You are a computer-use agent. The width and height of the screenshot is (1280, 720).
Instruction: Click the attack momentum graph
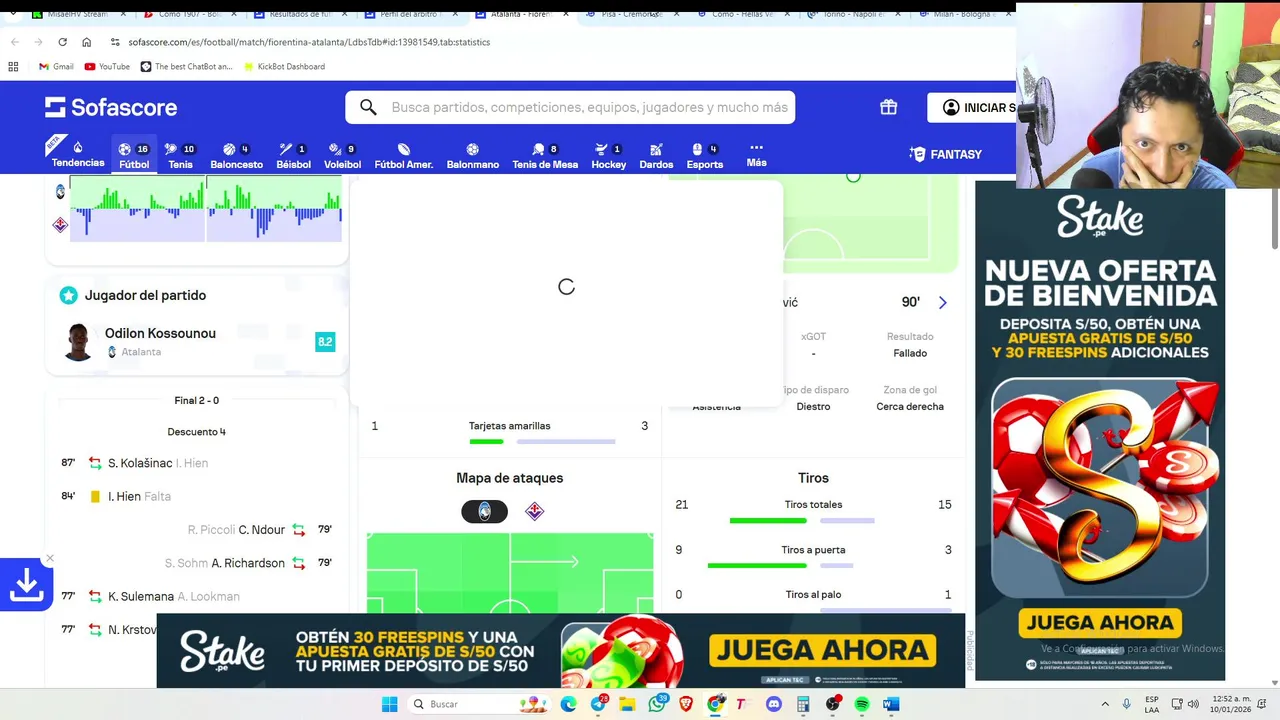point(205,209)
